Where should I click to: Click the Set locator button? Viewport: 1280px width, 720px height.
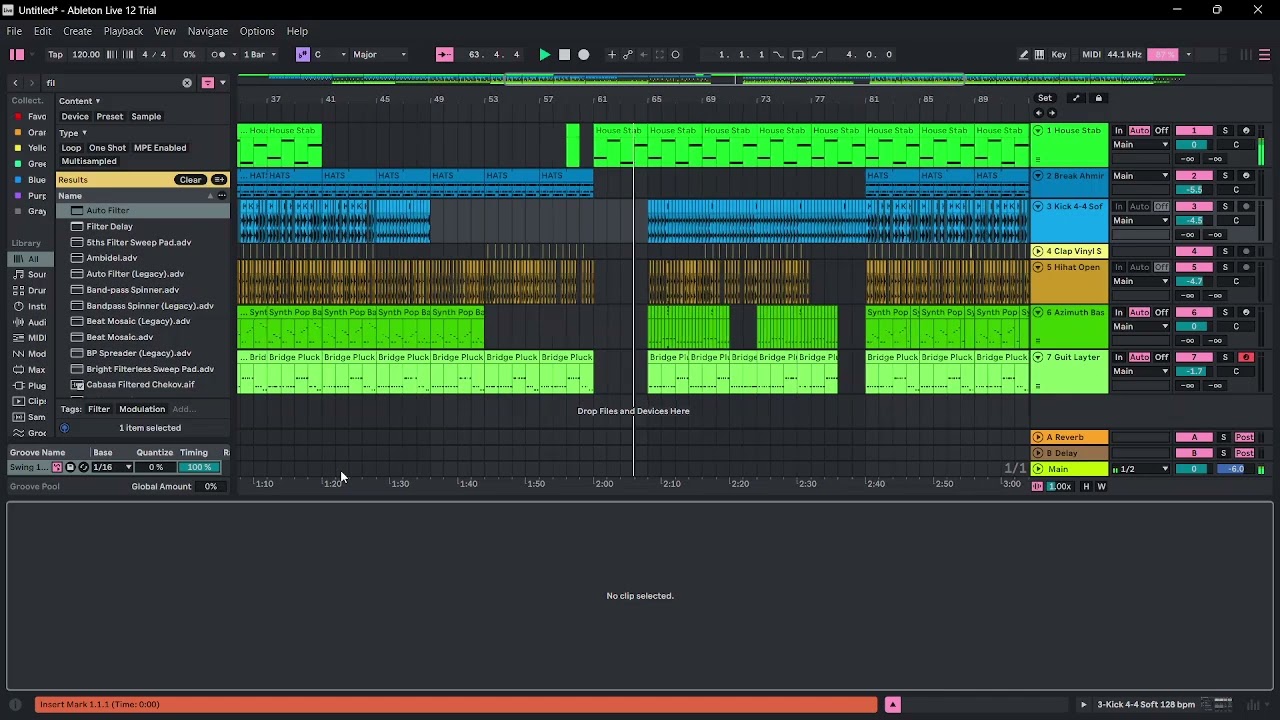1045,98
